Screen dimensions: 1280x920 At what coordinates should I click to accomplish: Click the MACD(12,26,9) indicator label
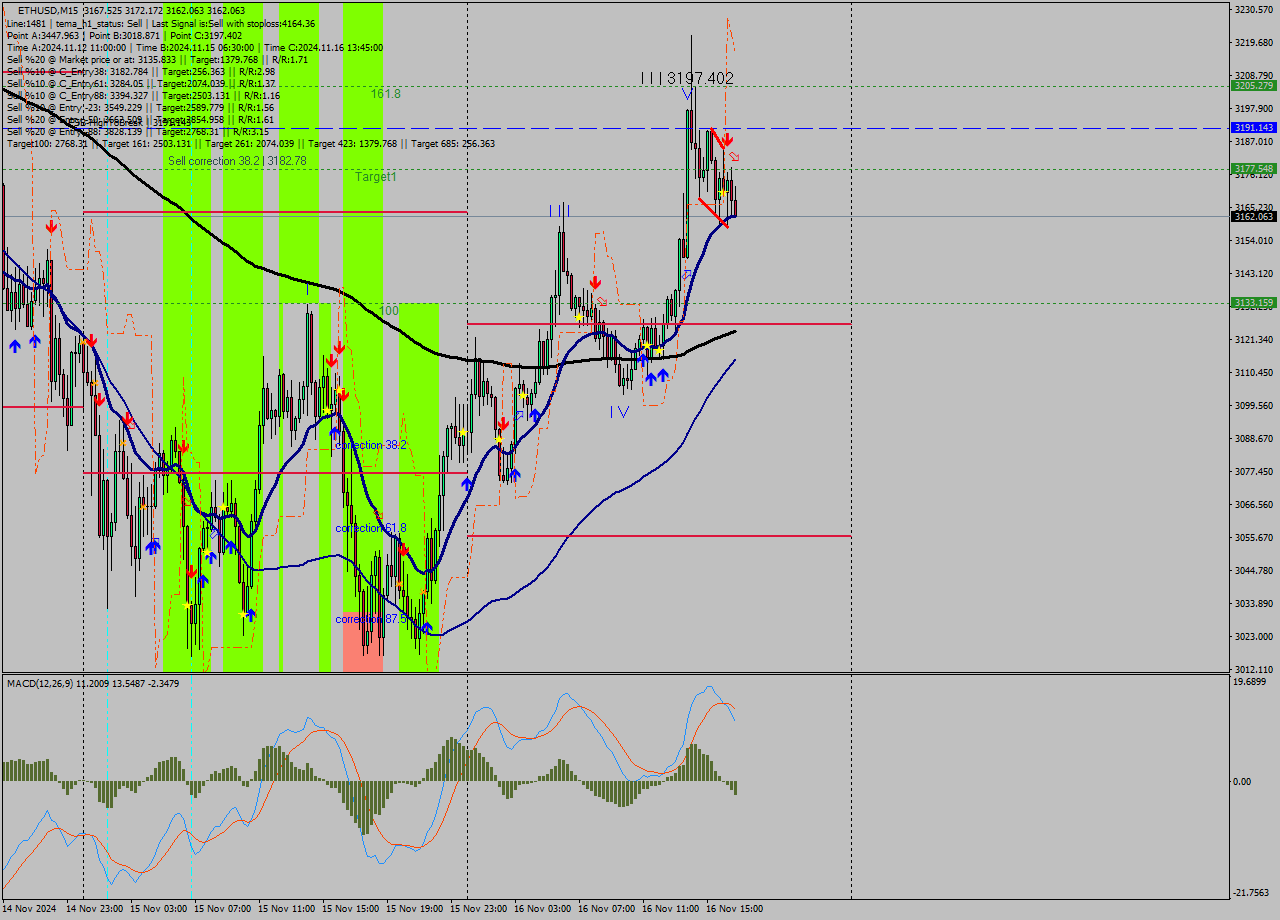click(93, 683)
